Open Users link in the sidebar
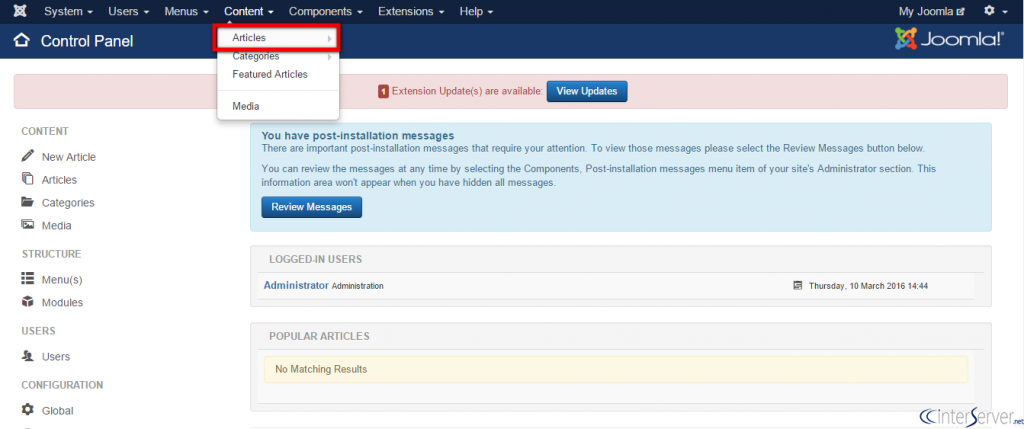The width and height of the screenshot is (1024, 429). (x=56, y=357)
